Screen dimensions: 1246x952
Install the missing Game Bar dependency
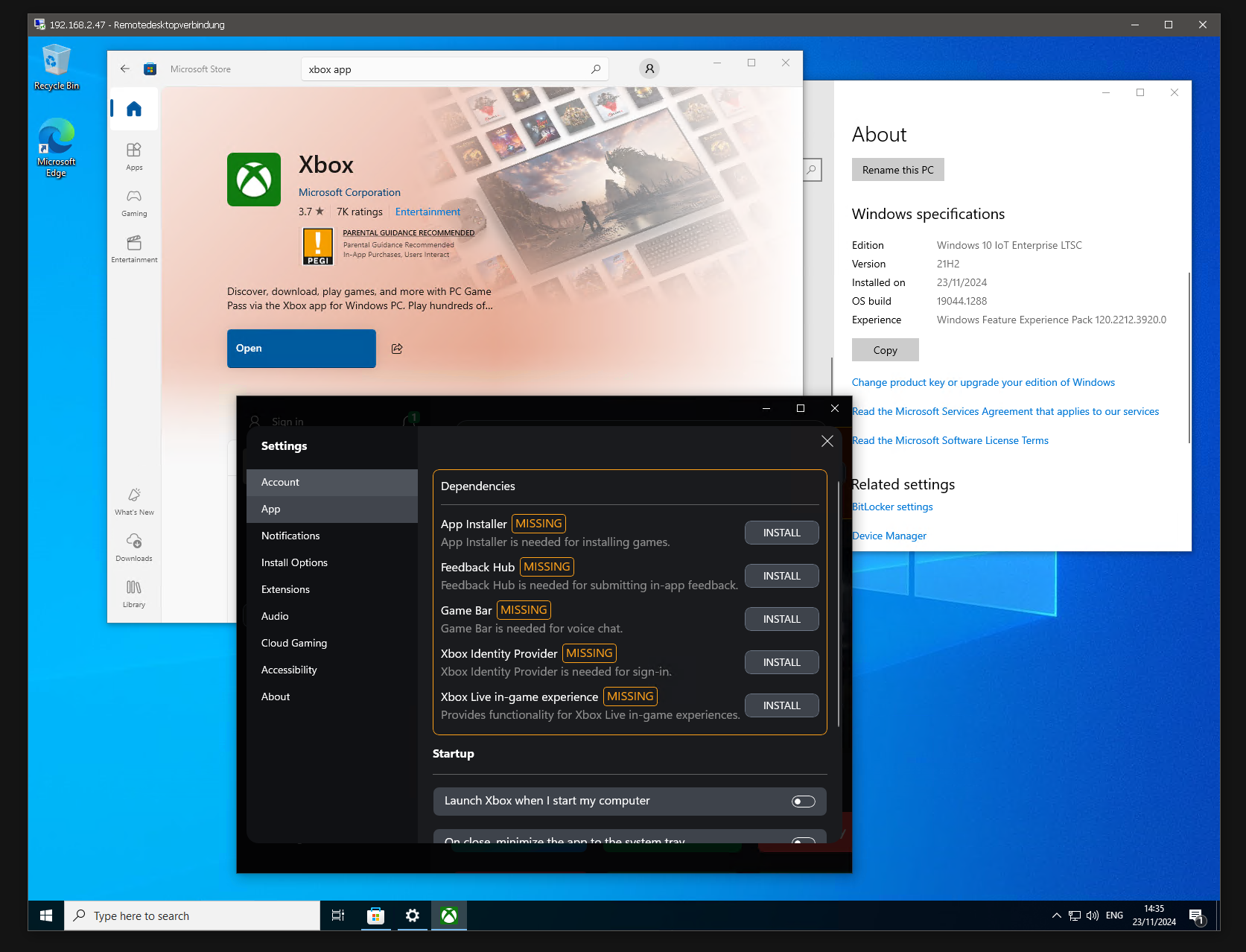[x=782, y=619]
